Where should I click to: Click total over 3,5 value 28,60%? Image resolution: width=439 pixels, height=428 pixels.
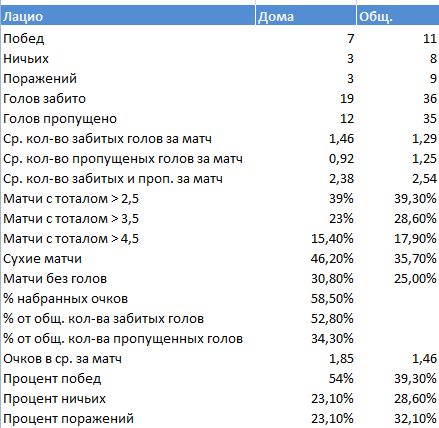coord(415,219)
